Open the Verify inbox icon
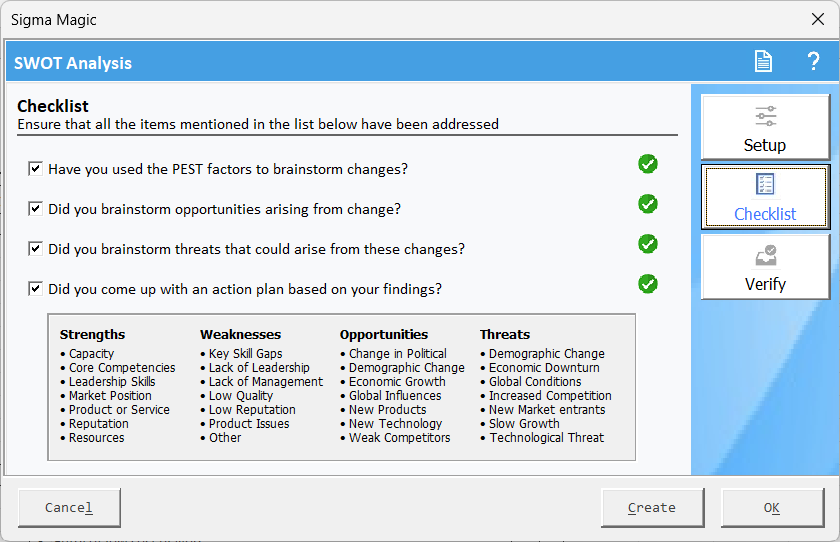The width and height of the screenshot is (840, 542). 766,255
